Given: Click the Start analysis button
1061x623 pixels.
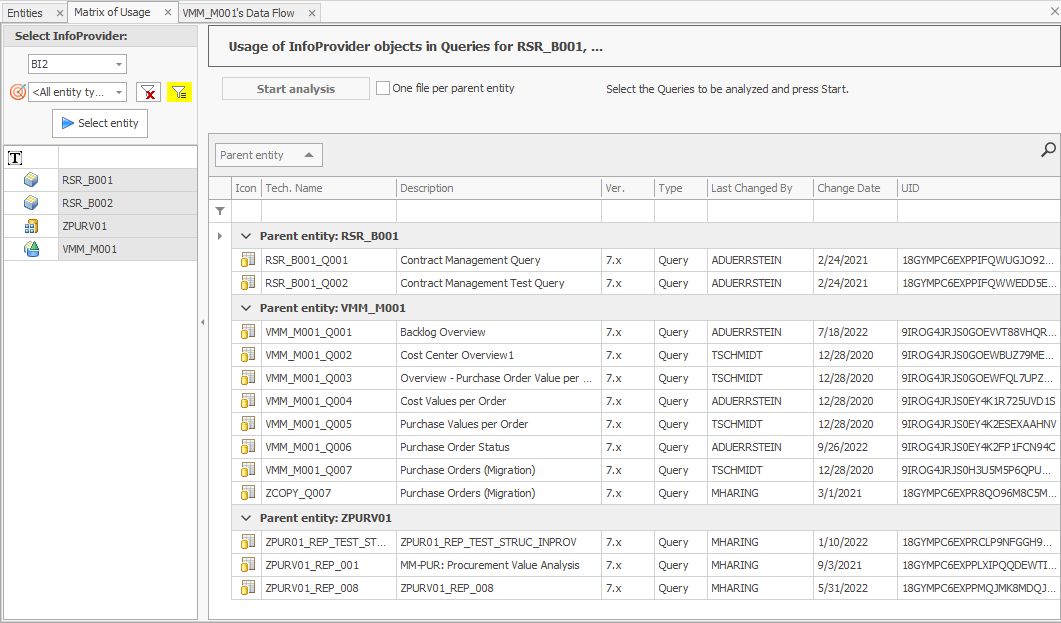Looking at the screenshot, I should click(295, 89).
